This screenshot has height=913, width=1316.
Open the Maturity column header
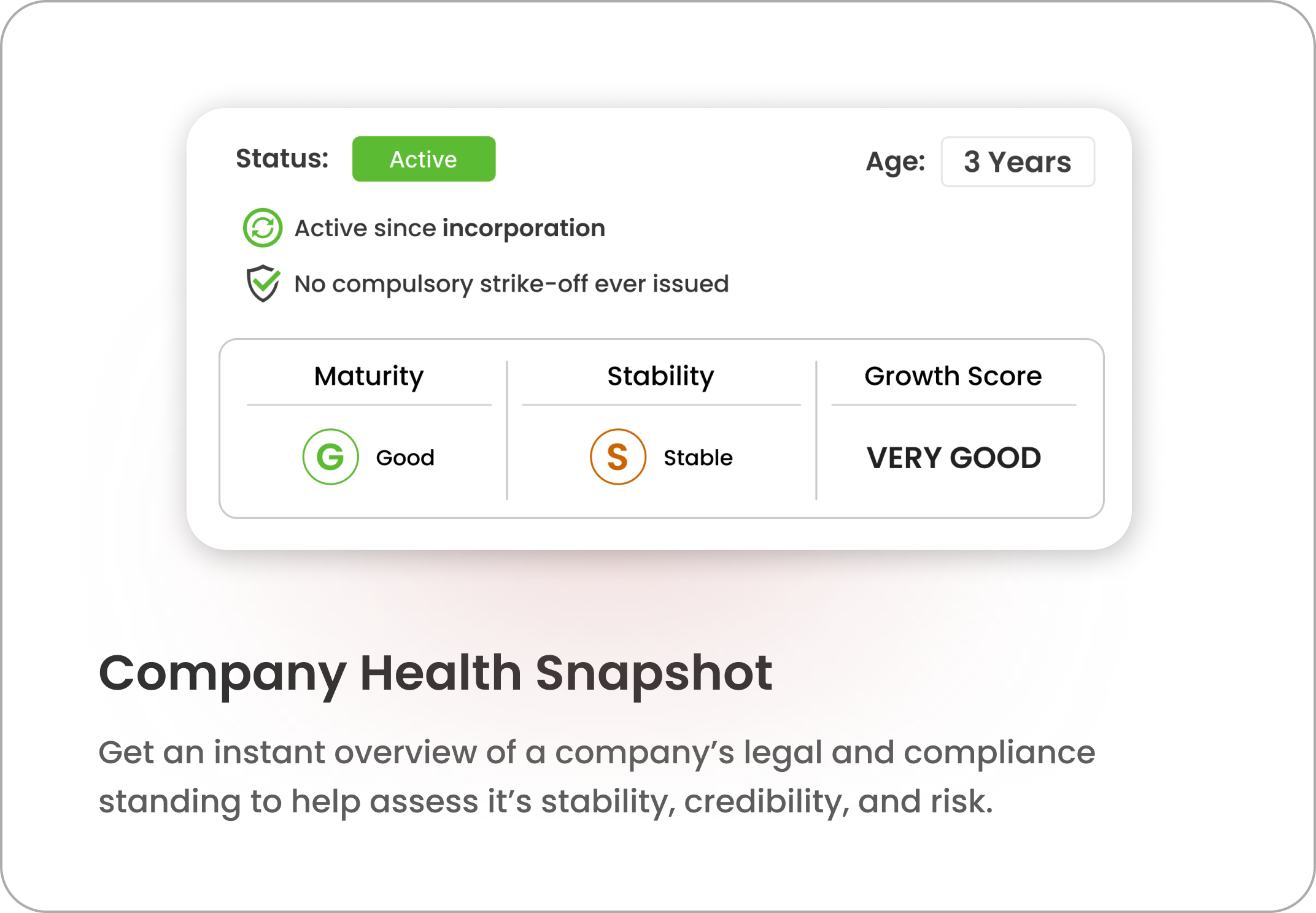coord(369,376)
